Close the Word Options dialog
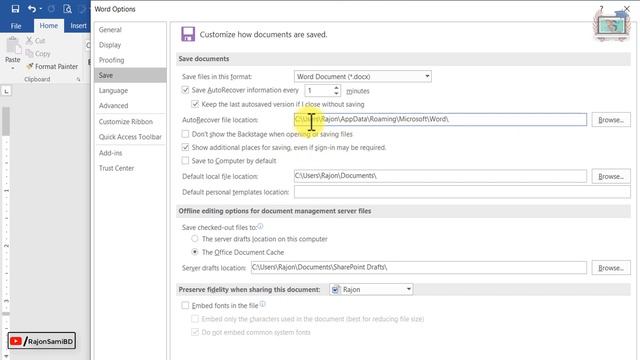 [627, 9]
